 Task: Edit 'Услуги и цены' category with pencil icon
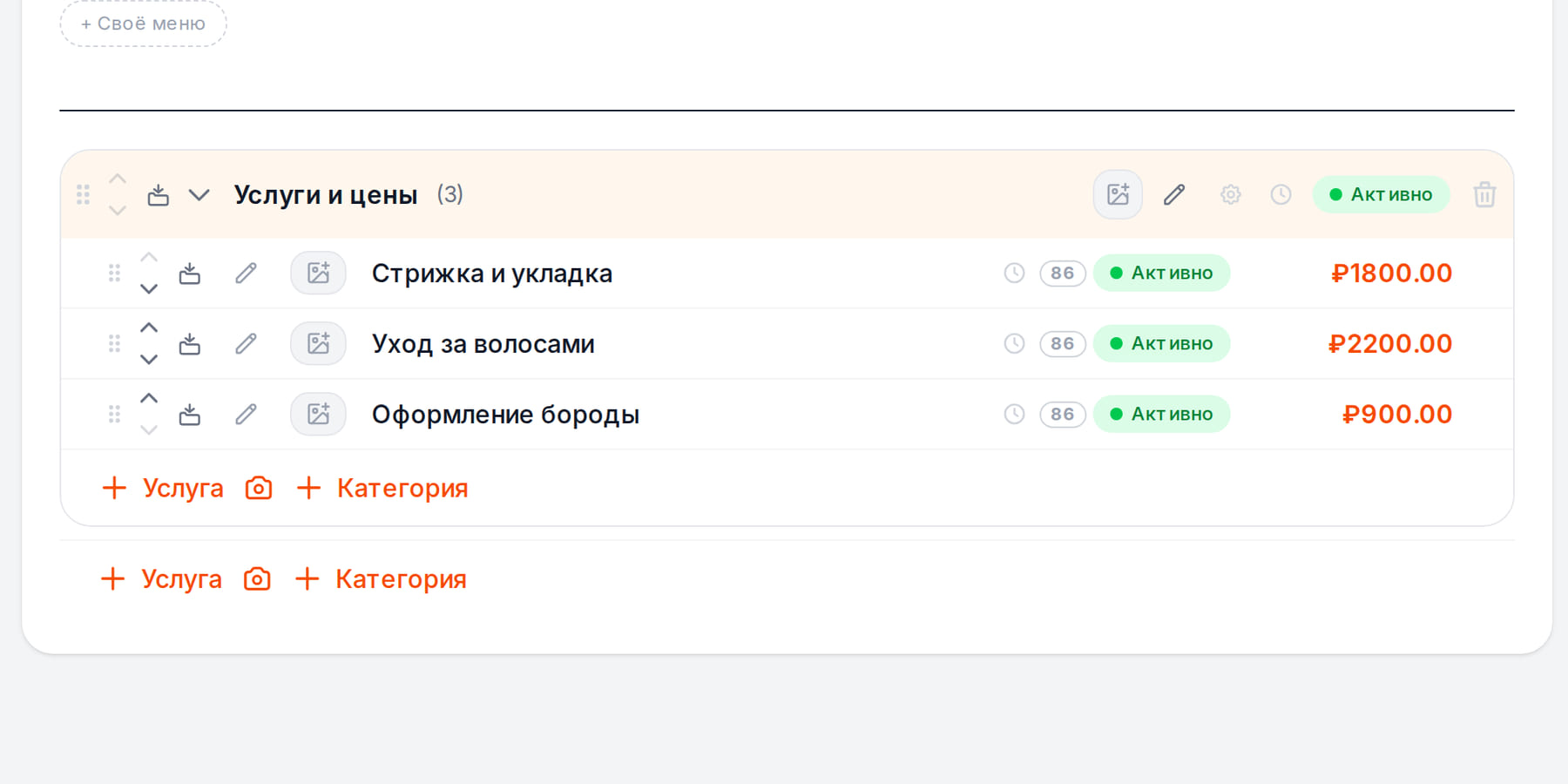point(1174,194)
